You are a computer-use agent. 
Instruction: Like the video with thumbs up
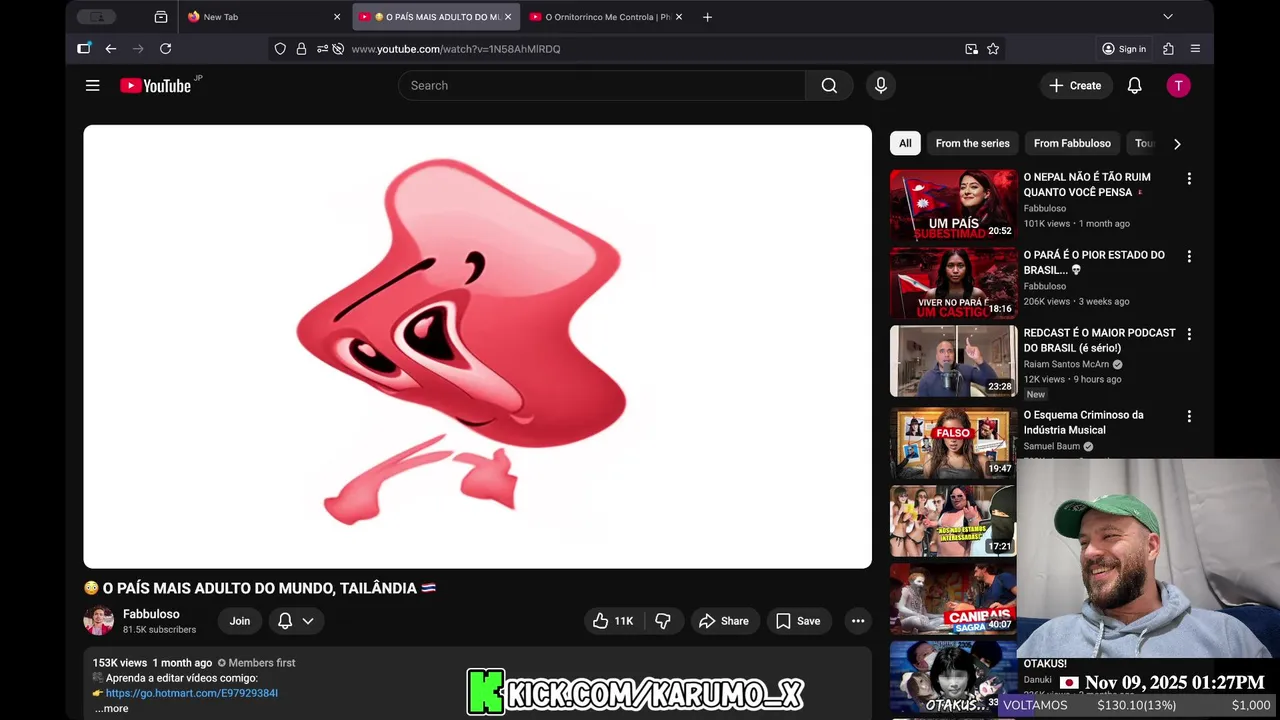pos(613,621)
